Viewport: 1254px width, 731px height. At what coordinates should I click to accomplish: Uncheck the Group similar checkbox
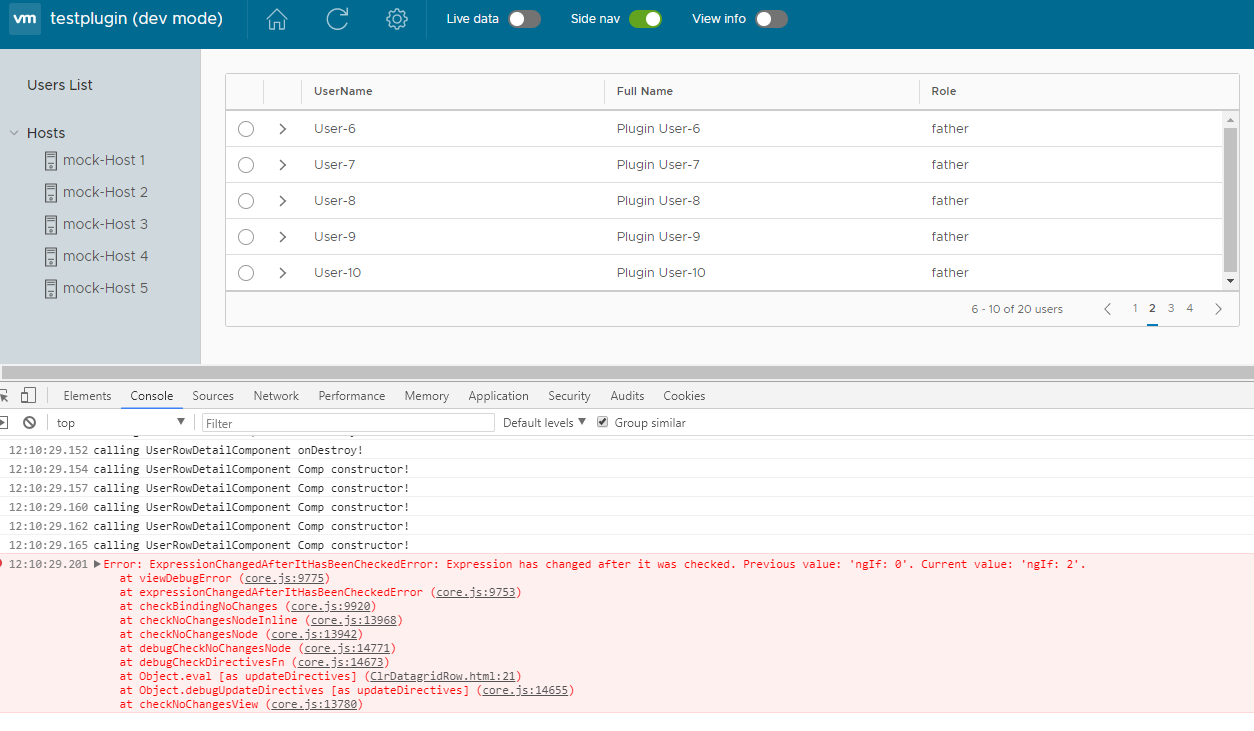click(602, 422)
